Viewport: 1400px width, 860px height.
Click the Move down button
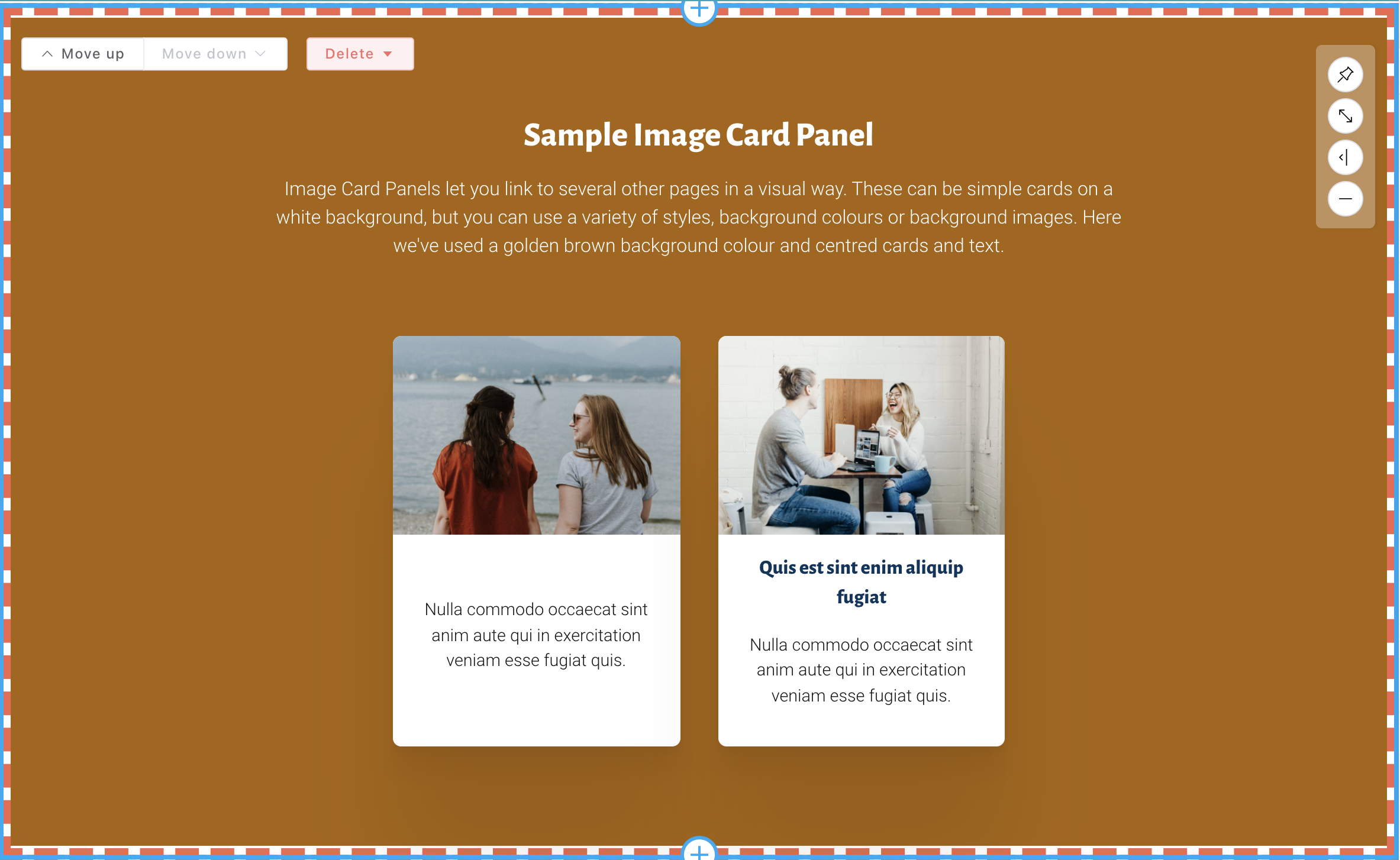(x=215, y=54)
